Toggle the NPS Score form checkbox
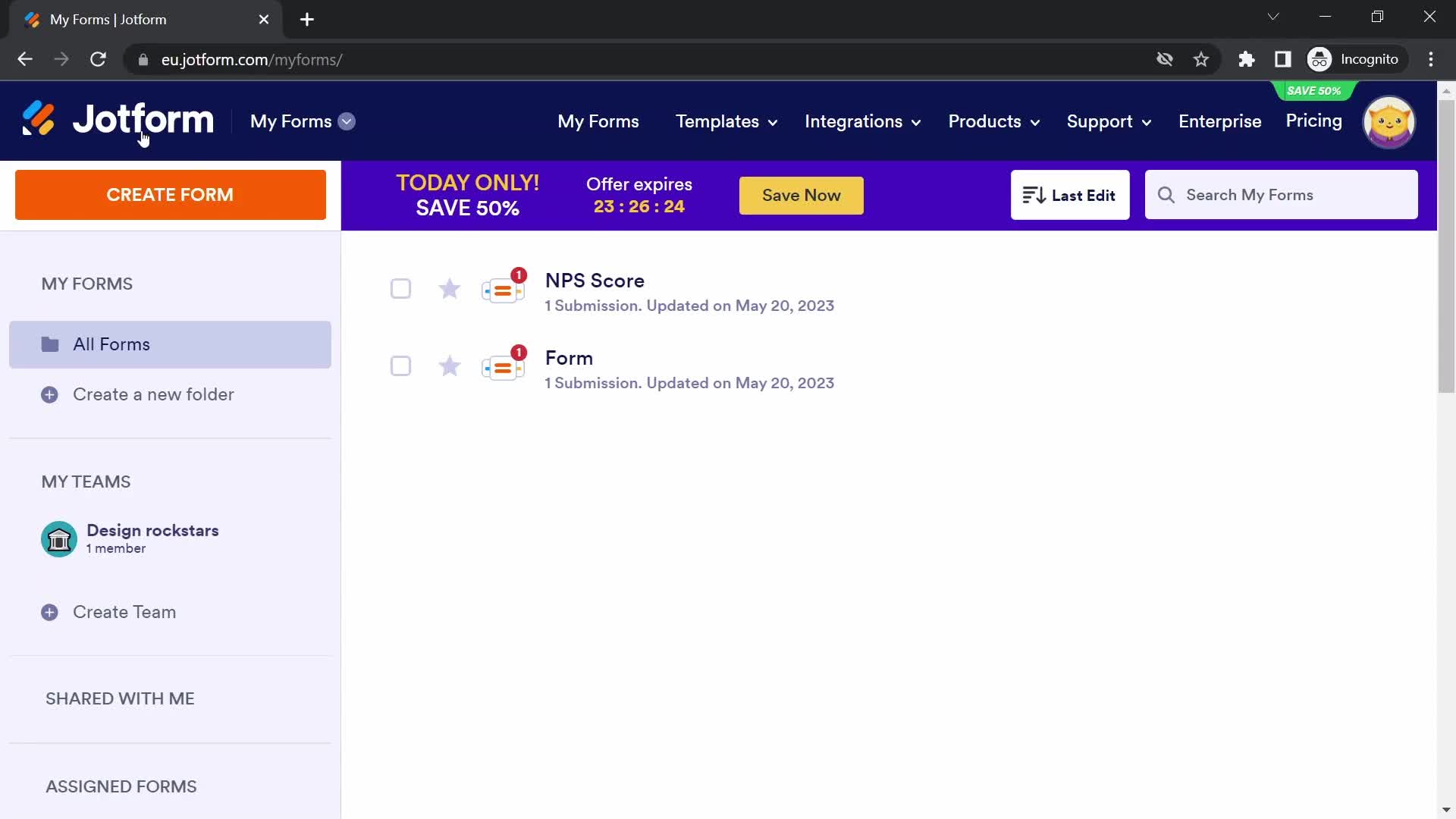Image resolution: width=1456 pixels, height=819 pixels. 402,289
